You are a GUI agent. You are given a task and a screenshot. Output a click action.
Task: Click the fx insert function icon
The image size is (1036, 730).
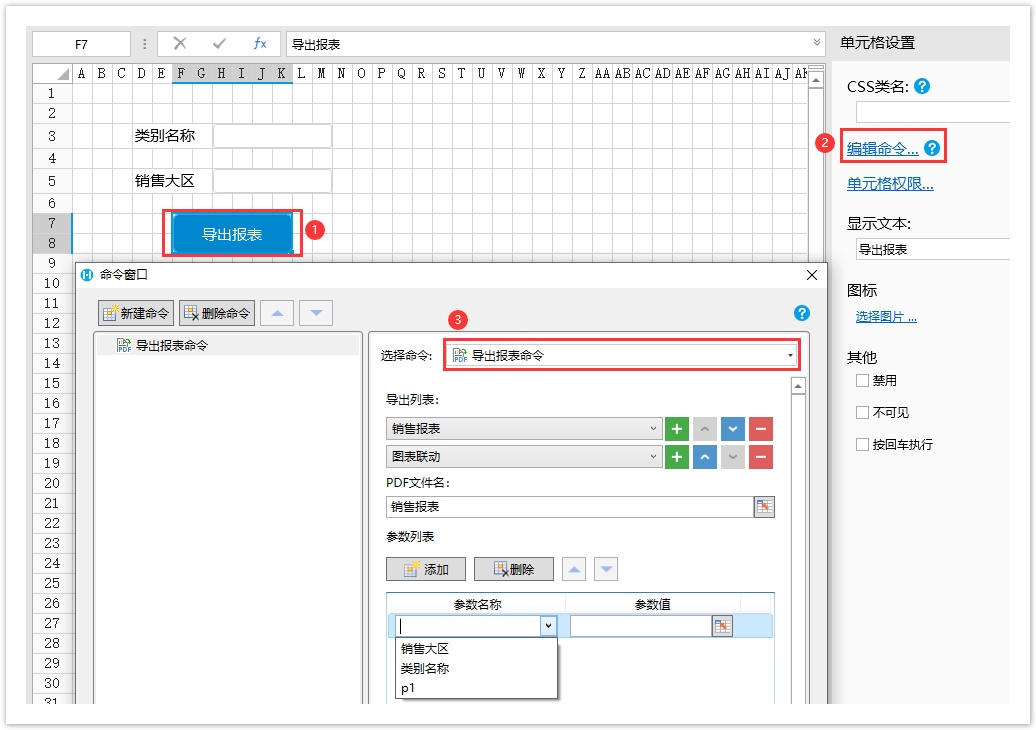pyautogui.click(x=260, y=43)
